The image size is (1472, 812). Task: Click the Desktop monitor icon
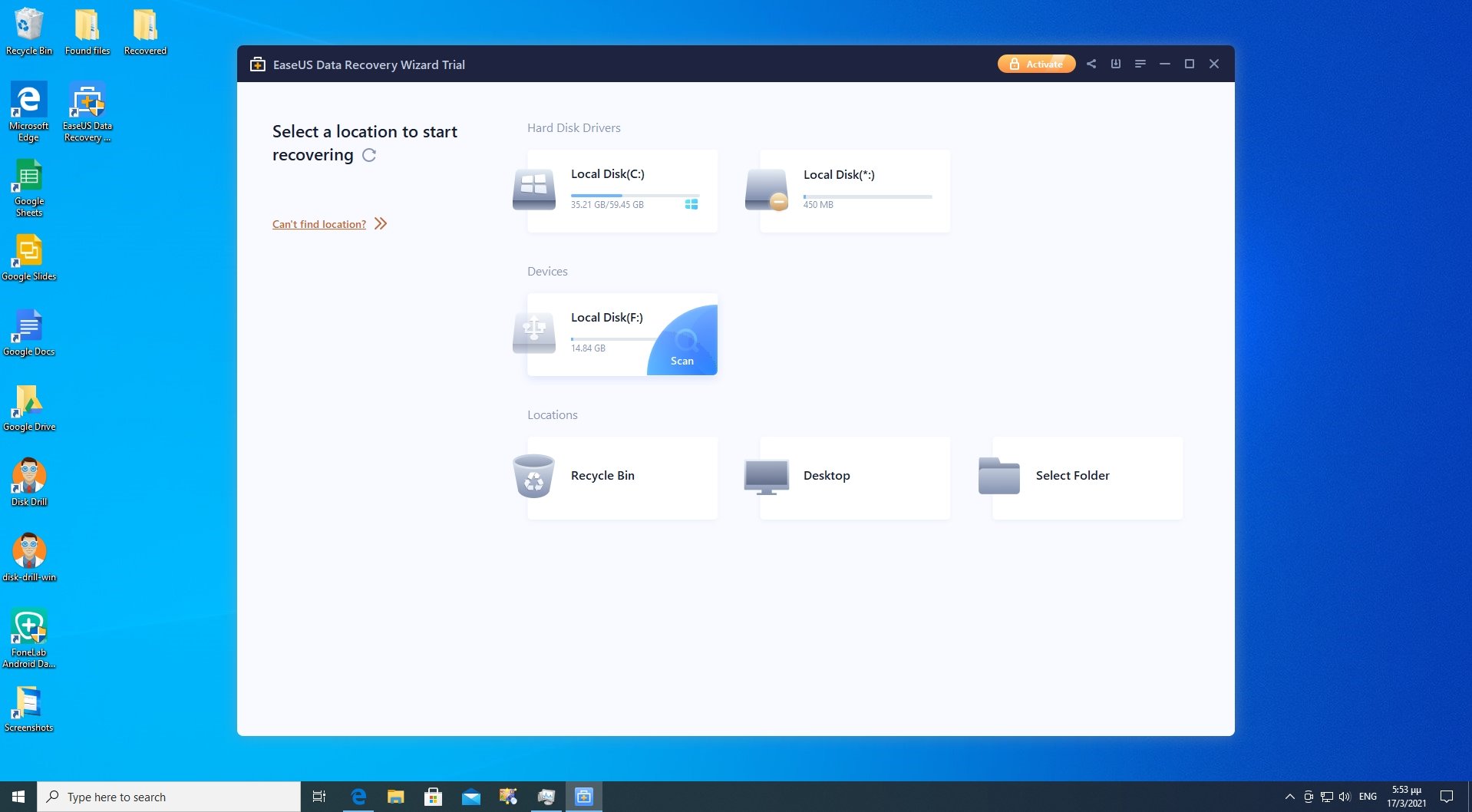click(767, 477)
